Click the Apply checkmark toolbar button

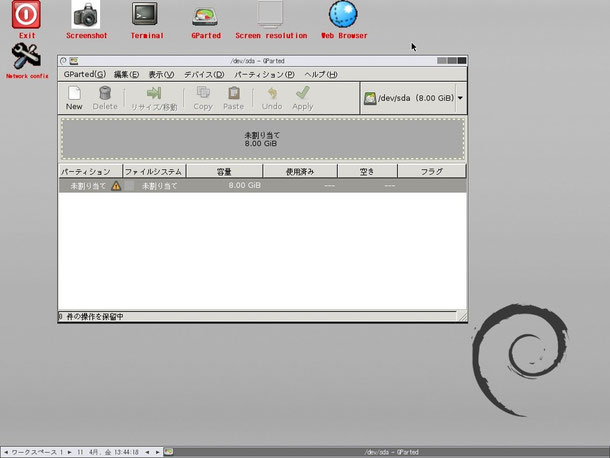(x=303, y=98)
